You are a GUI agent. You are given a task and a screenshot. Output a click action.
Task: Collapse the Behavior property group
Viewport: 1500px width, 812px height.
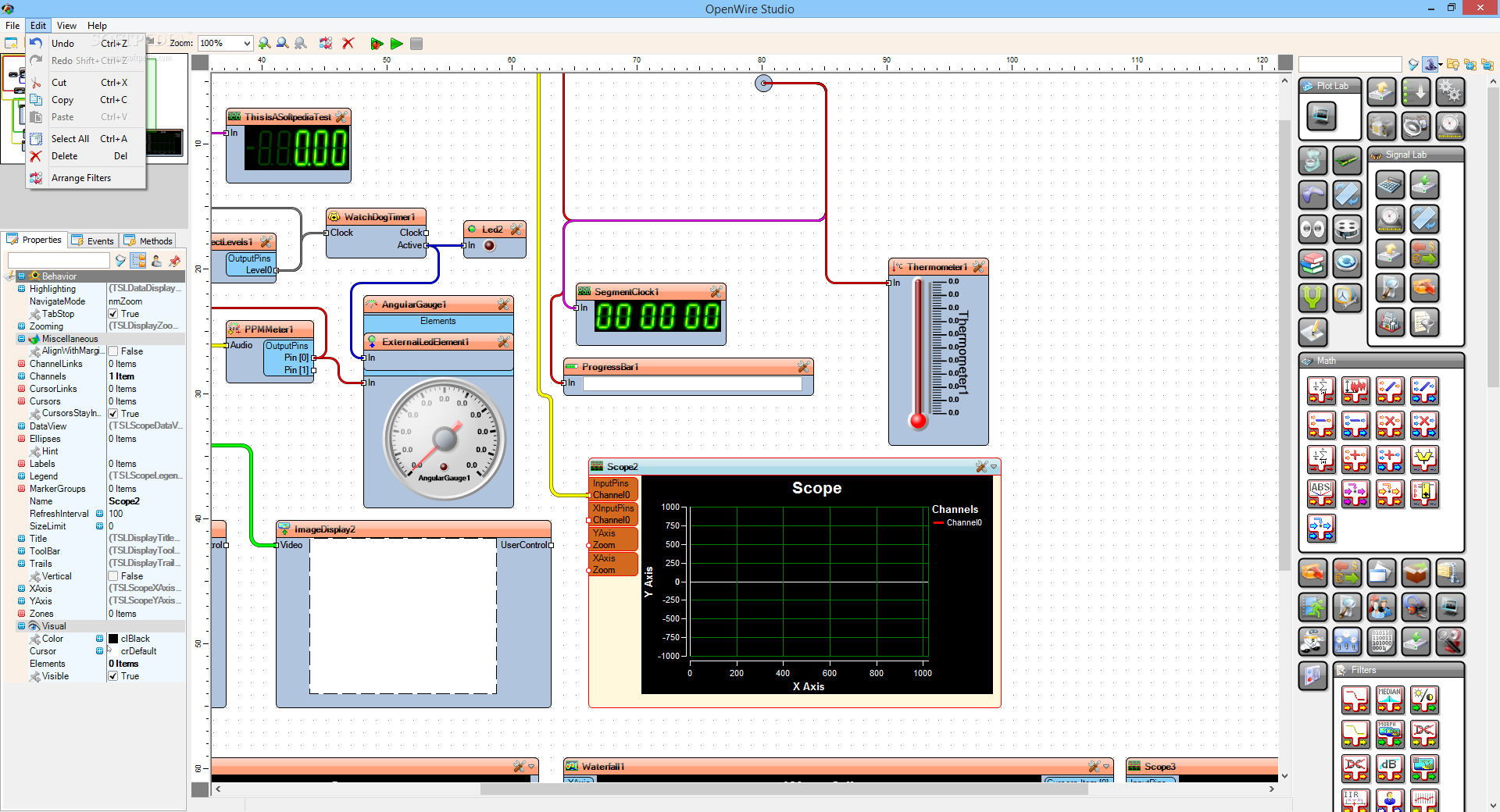point(22,276)
